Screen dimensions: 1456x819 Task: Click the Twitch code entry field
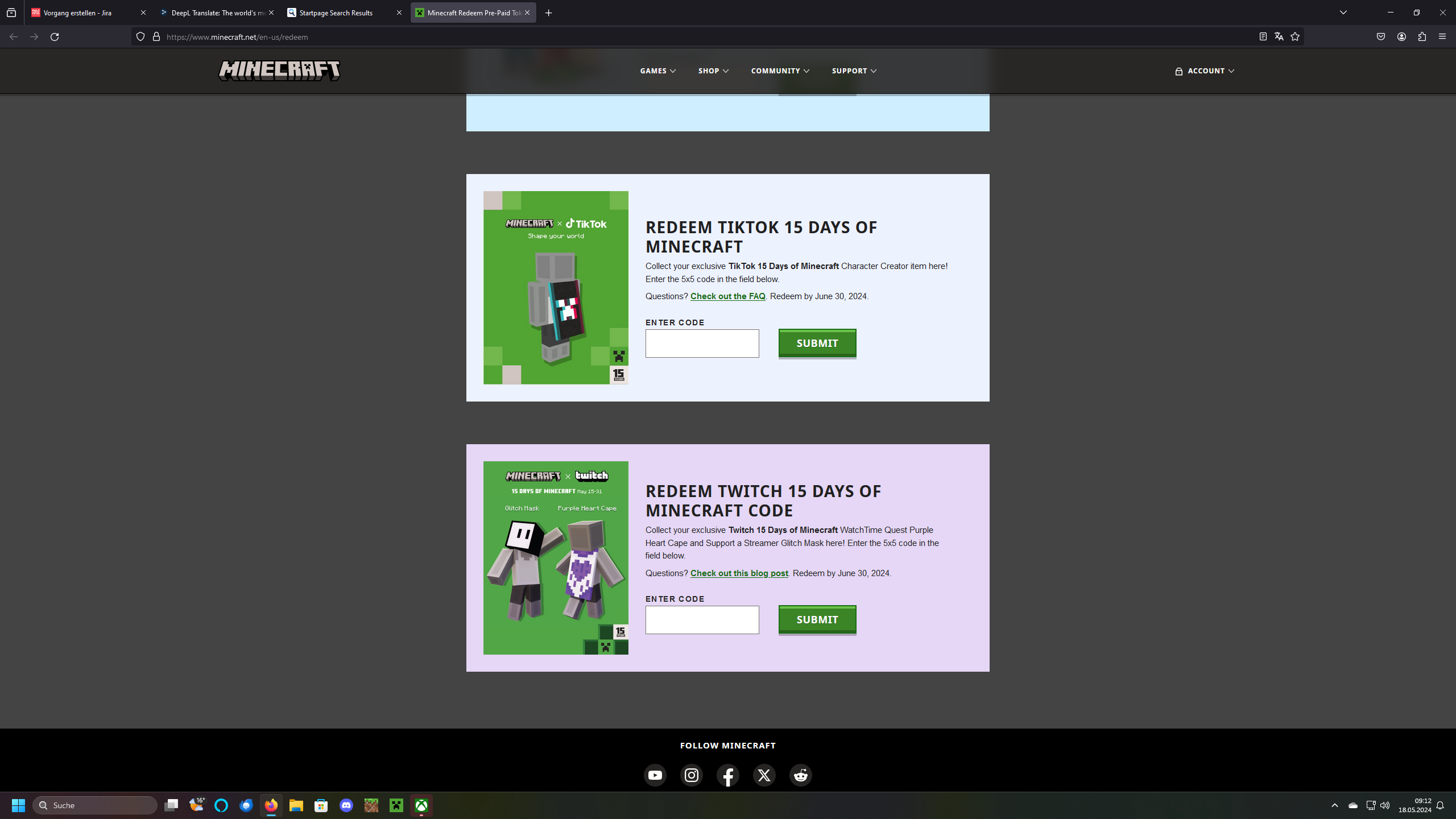click(702, 619)
